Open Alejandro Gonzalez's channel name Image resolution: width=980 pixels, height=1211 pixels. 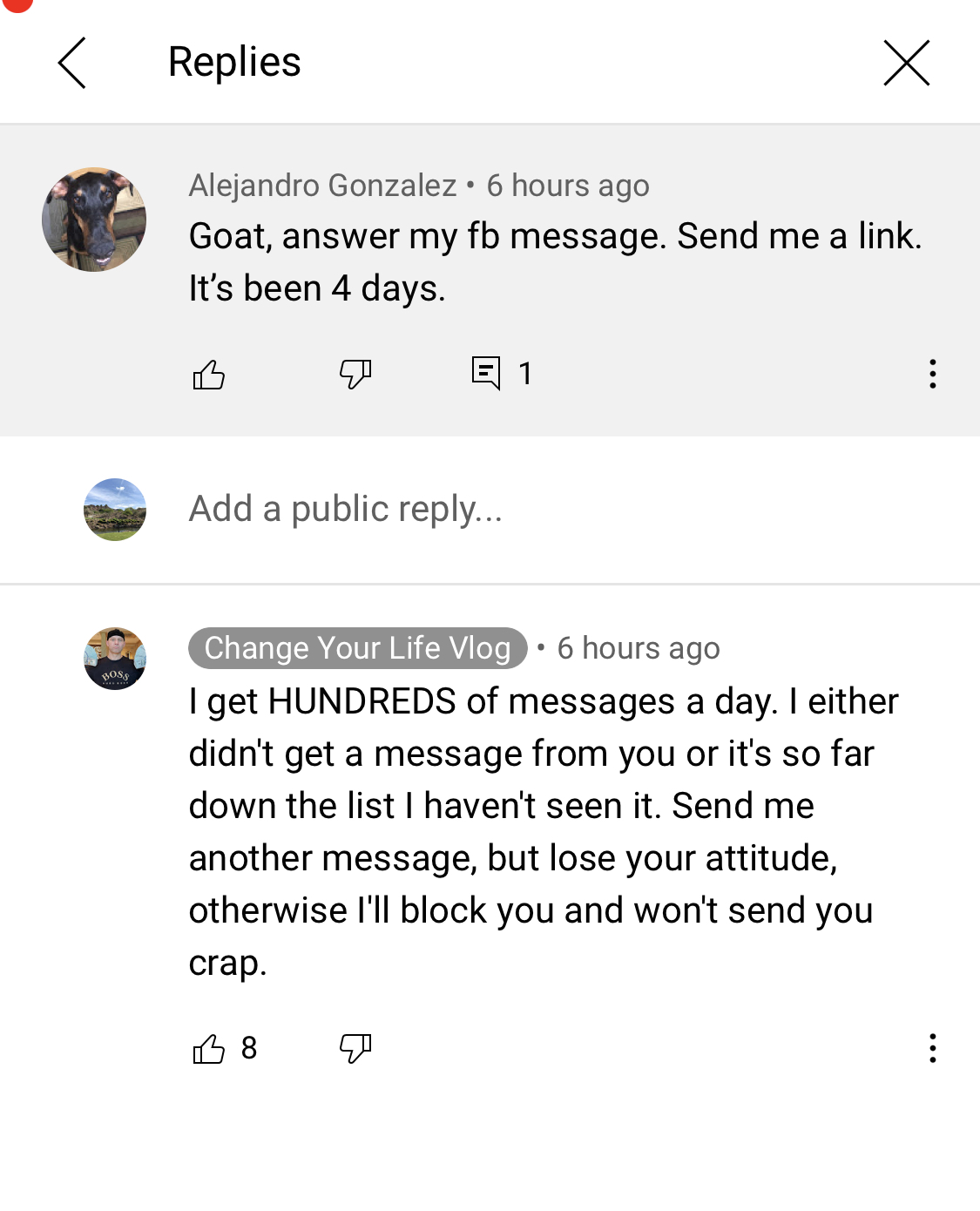click(x=323, y=186)
